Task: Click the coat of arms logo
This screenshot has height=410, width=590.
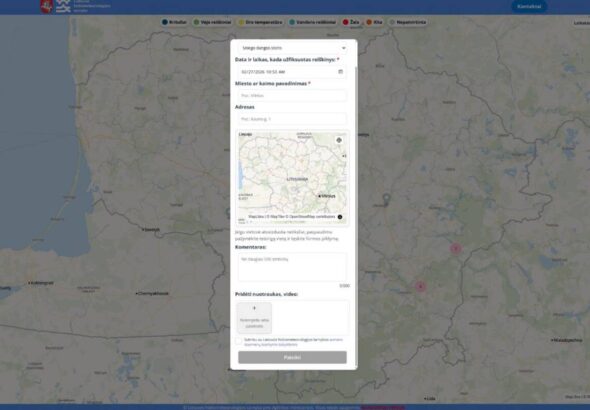Action: click(46, 6)
